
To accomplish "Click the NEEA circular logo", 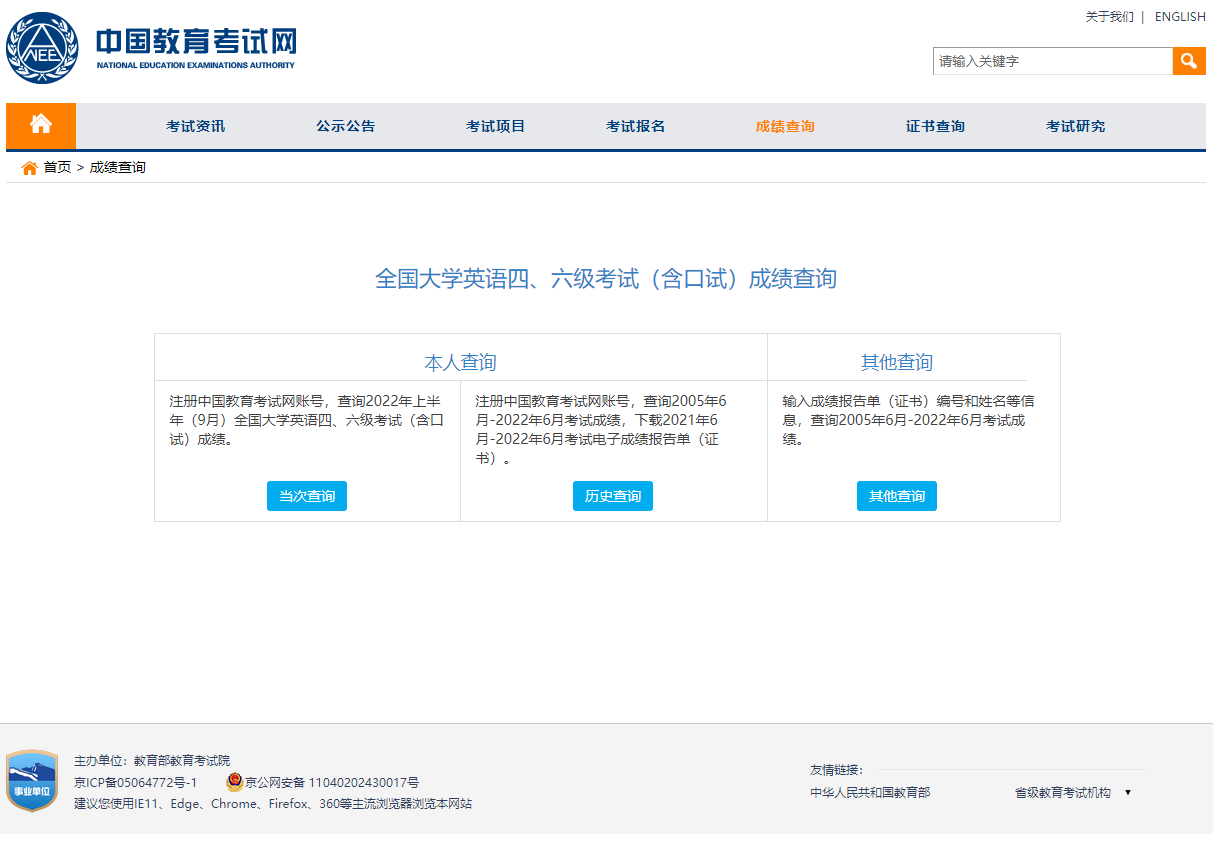I will point(42,48).
